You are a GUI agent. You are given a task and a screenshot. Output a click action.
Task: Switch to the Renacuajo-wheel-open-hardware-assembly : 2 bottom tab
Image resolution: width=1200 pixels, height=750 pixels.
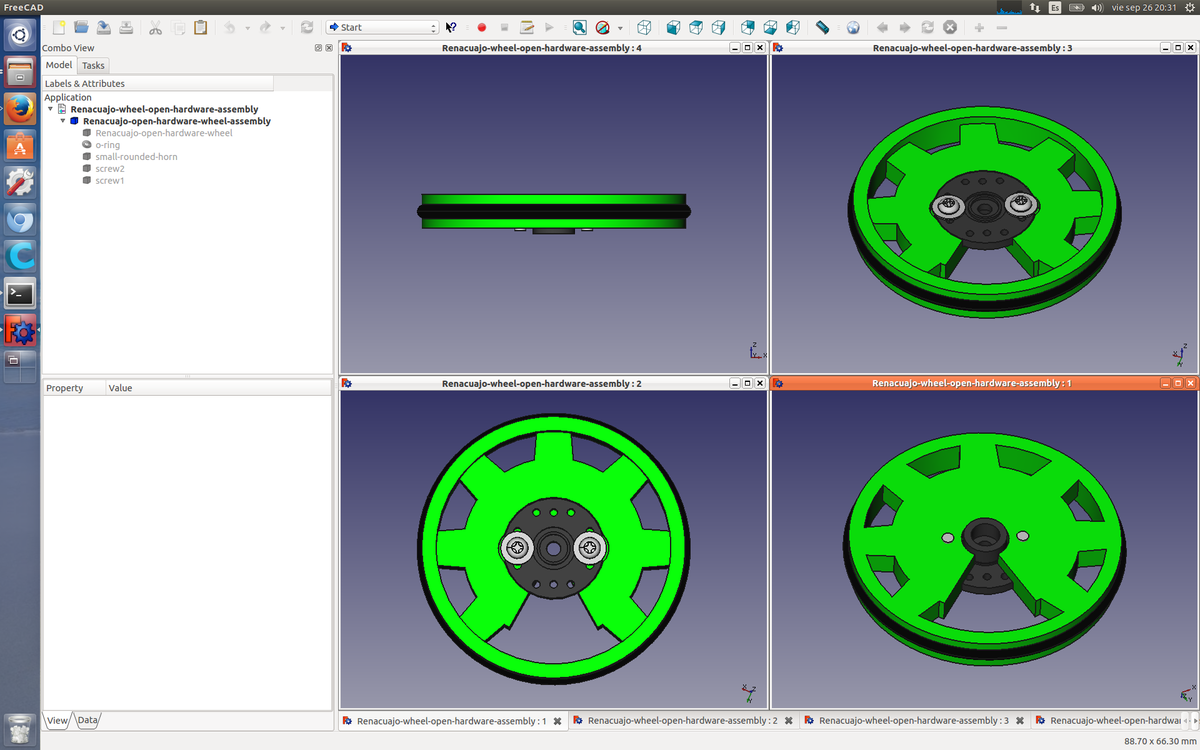click(x=682, y=720)
